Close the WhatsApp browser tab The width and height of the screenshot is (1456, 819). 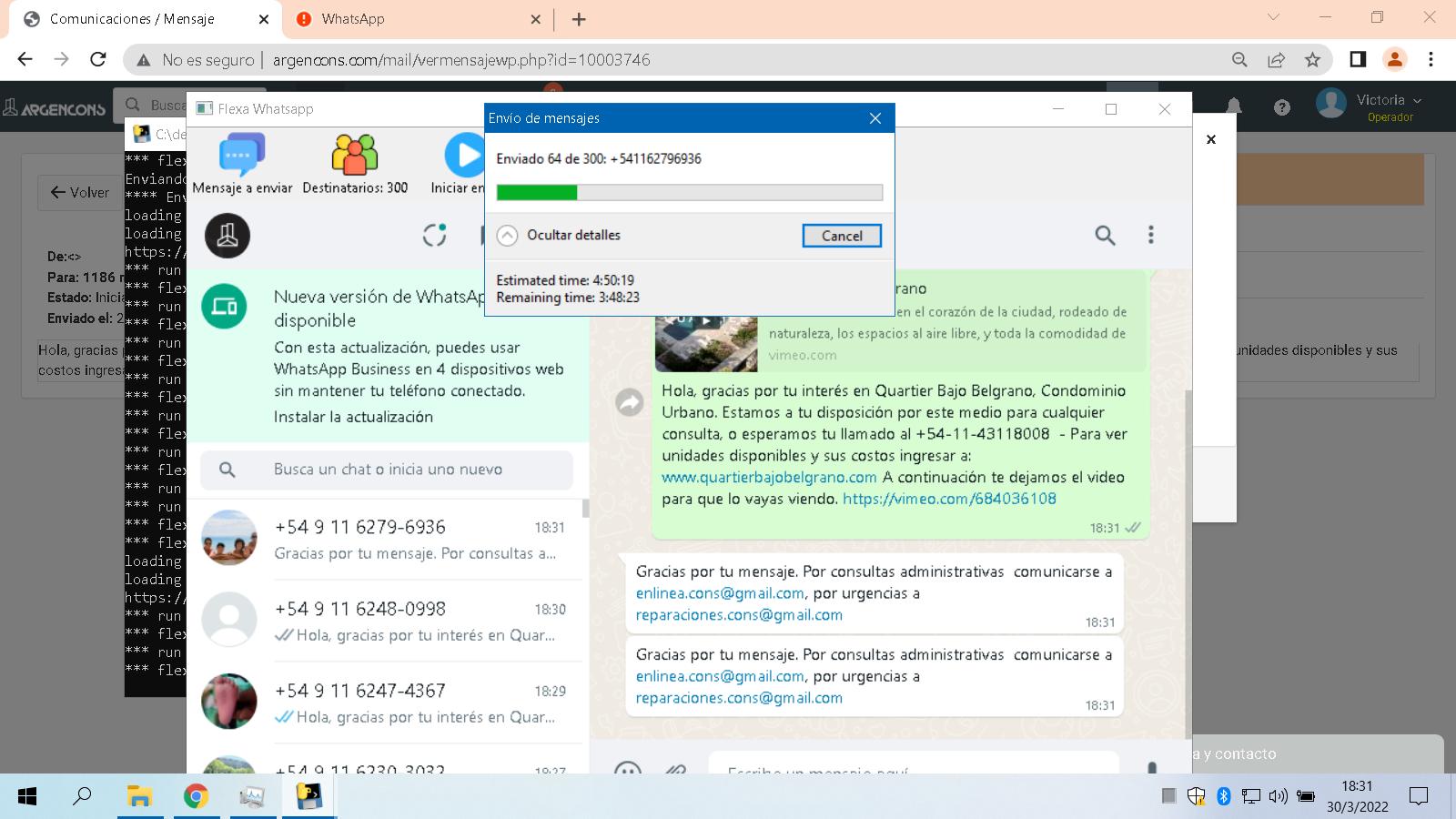pyautogui.click(x=535, y=19)
